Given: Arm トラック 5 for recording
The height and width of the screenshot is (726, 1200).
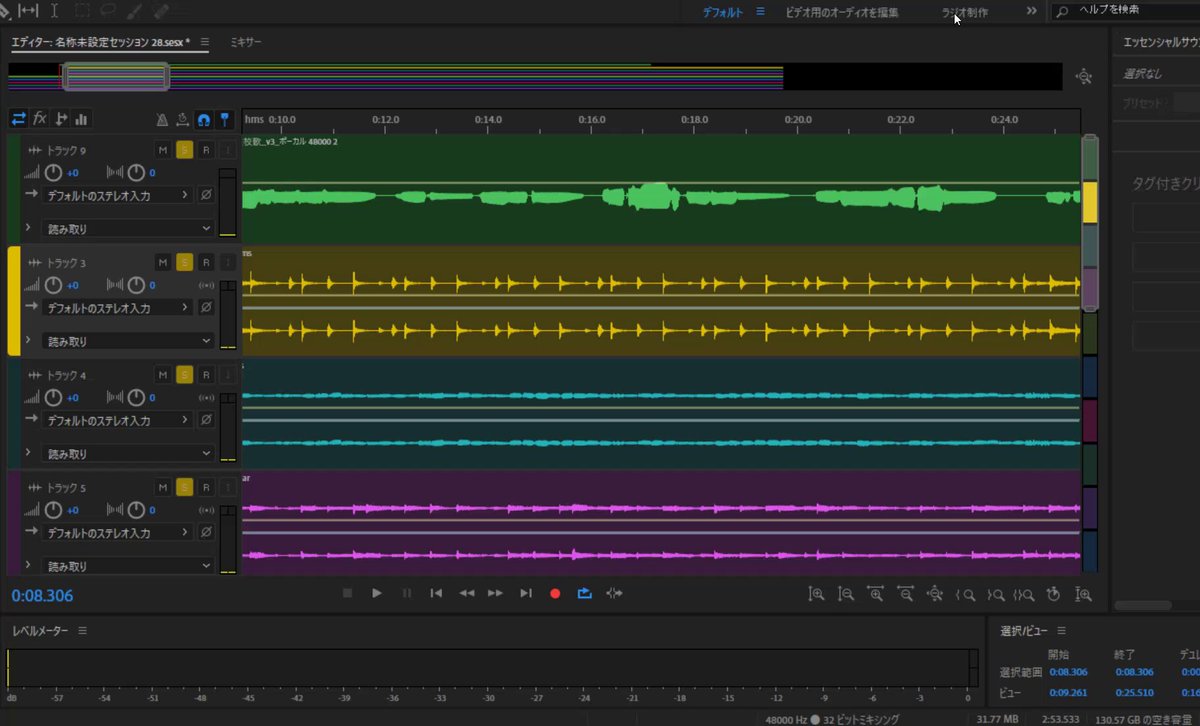Looking at the screenshot, I should pyautogui.click(x=206, y=487).
